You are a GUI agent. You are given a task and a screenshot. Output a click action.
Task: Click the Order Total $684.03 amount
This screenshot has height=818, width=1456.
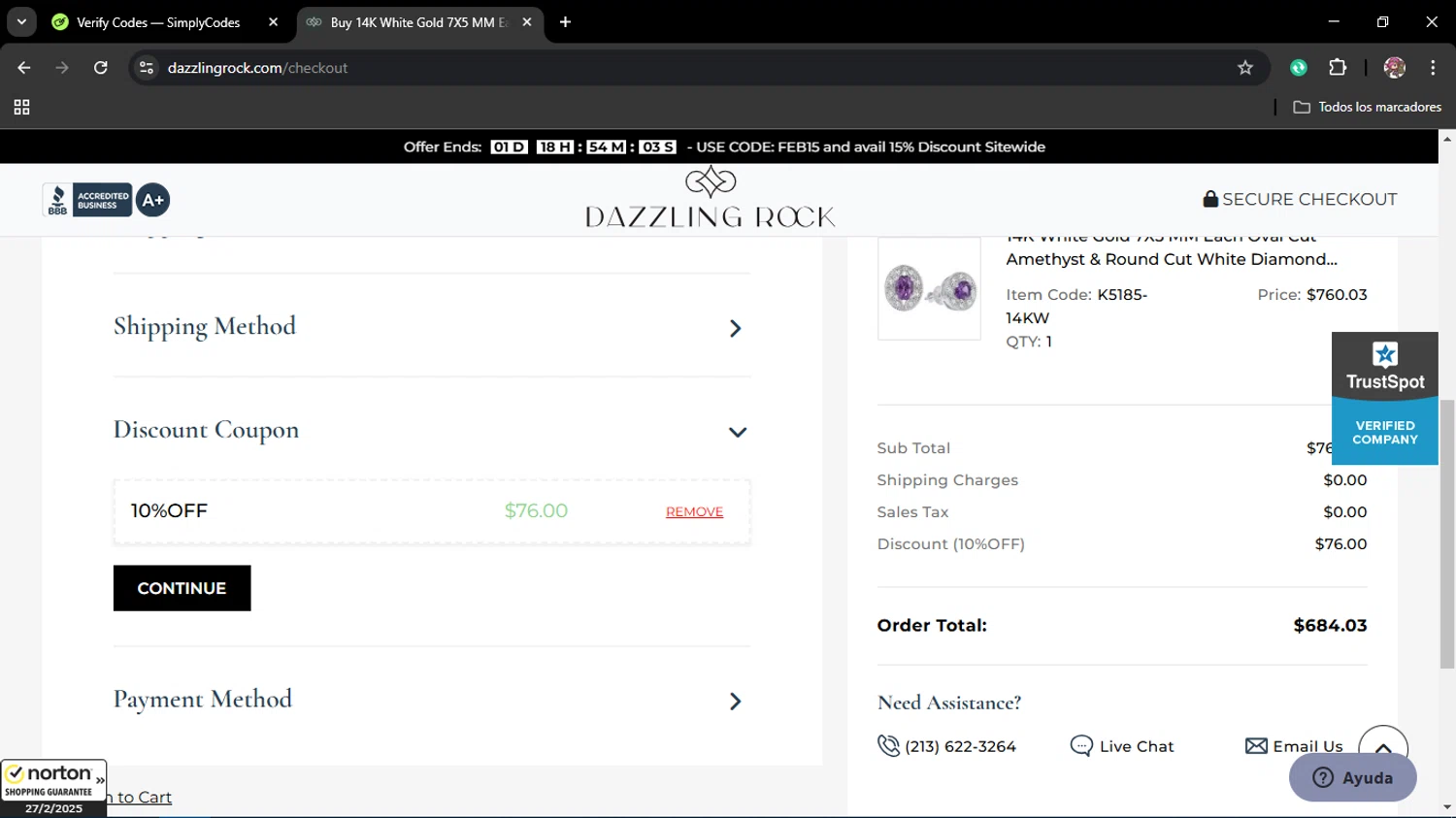[1330, 626]
